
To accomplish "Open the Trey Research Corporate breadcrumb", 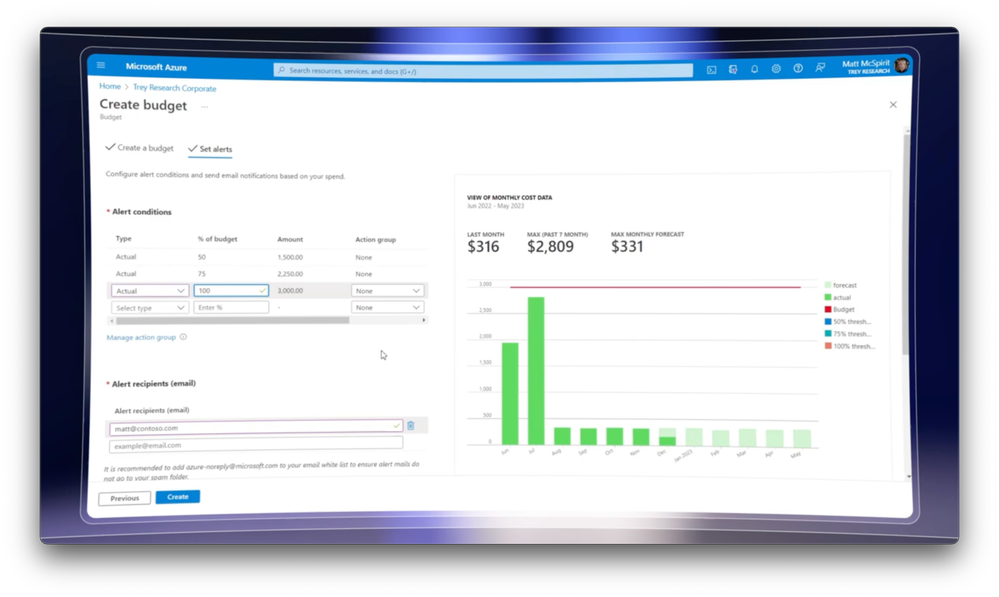I will point(175,88).
